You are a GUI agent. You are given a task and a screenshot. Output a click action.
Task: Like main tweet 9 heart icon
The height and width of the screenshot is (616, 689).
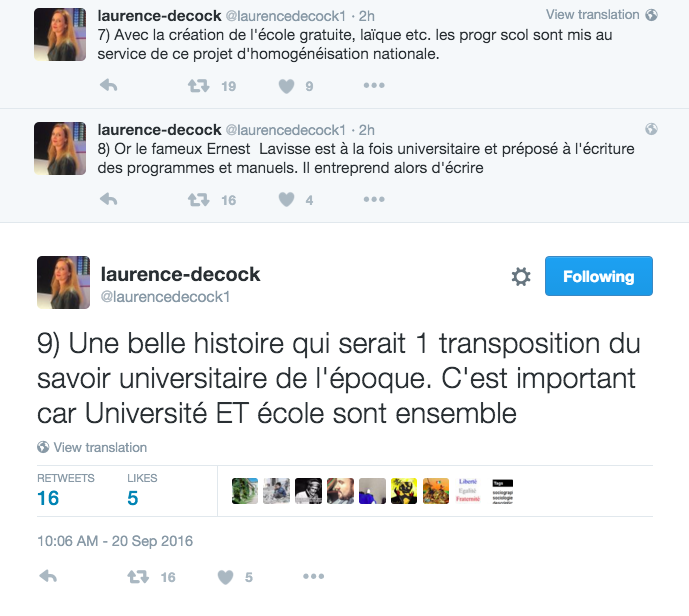click(x=226, y=577)
